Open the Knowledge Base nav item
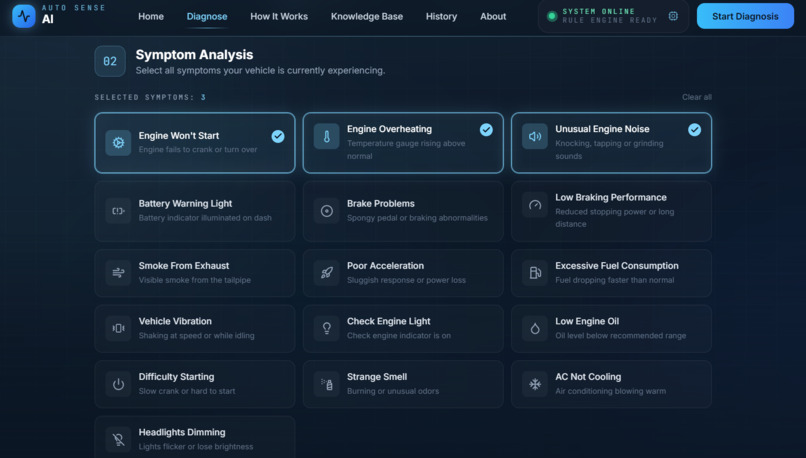The height and width of the screenshot is (458, 806). coord(367,16)
